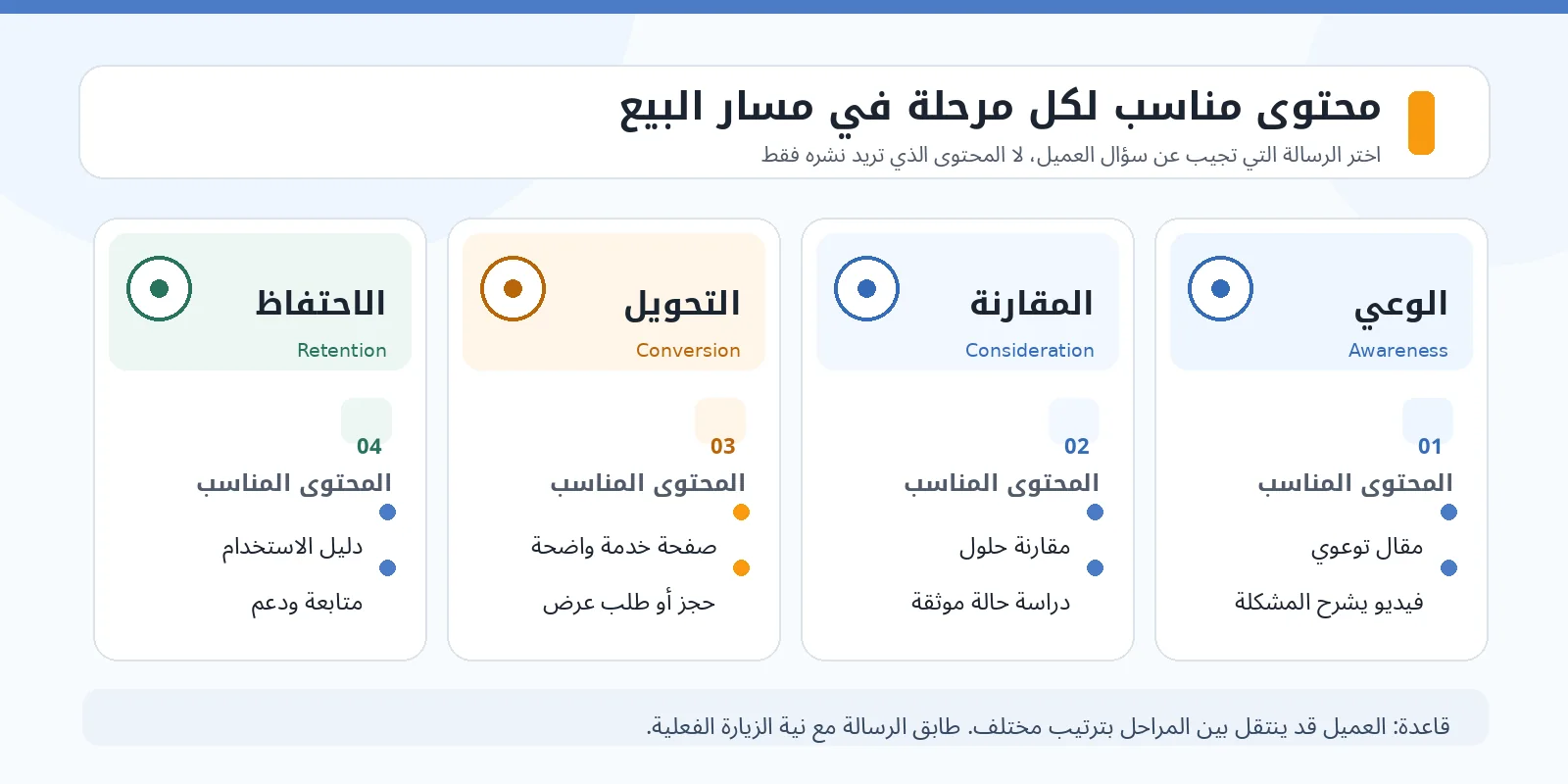
Task: Select the التحويل stage heading
Action: tap(682, 305)
